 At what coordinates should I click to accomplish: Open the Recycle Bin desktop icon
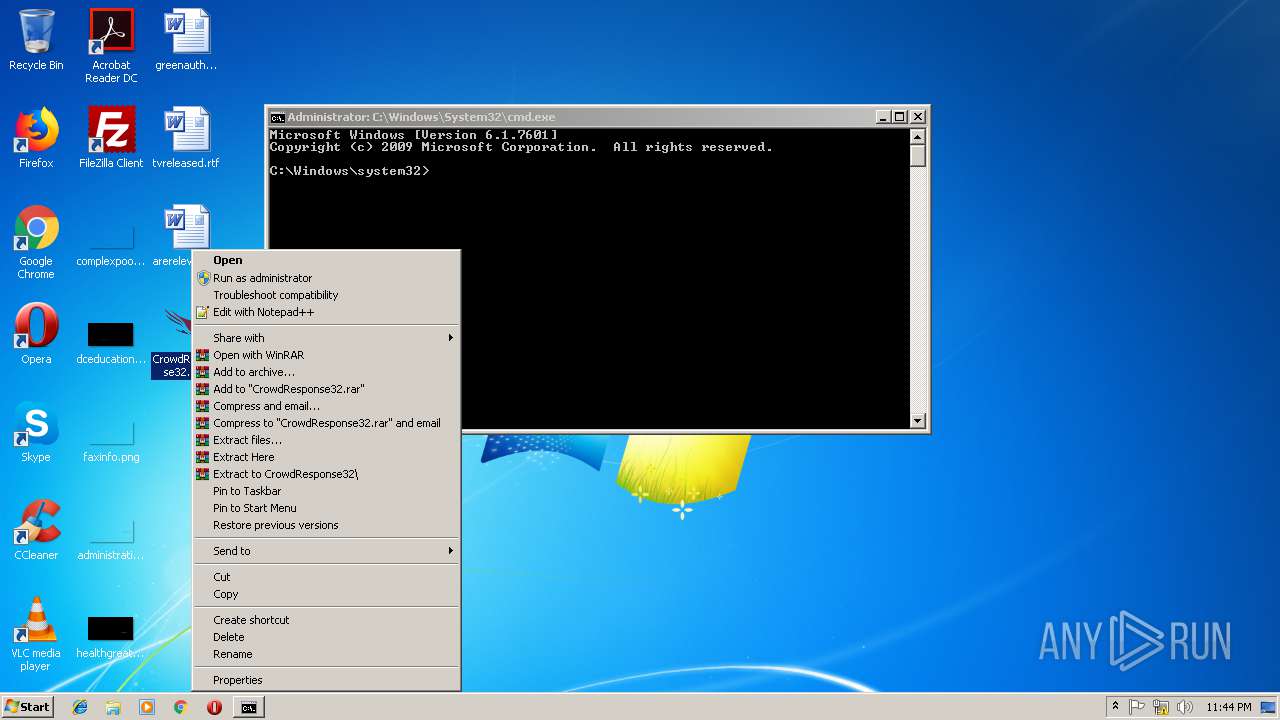(36, 40)
